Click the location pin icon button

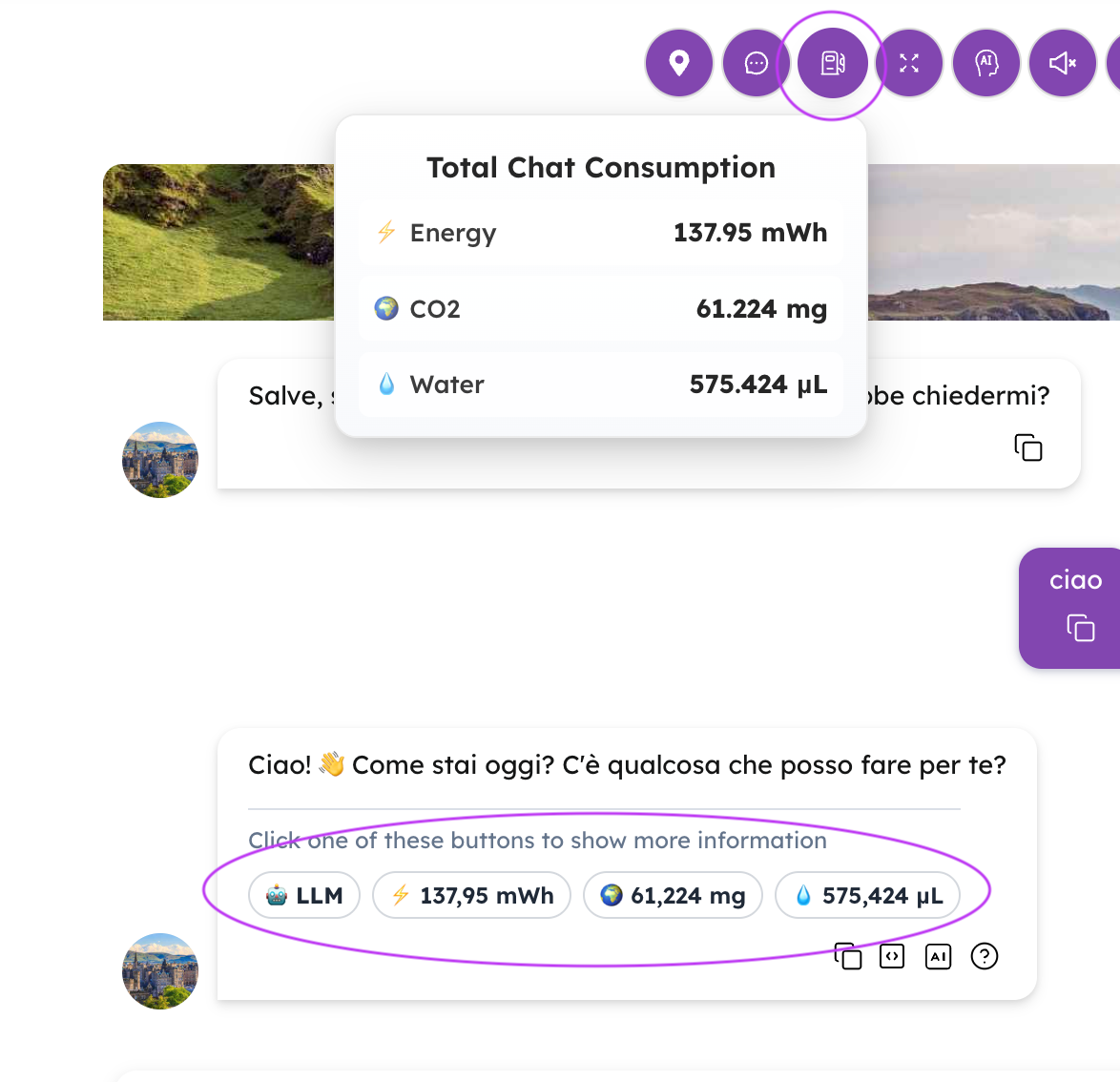679,63
